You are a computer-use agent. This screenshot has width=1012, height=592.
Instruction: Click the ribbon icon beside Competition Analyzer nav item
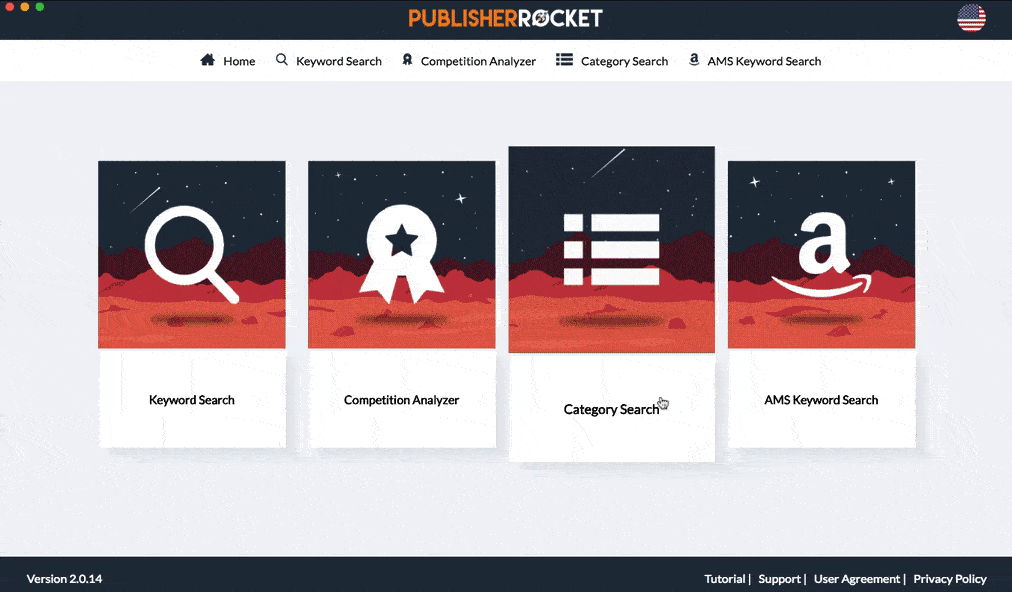(406, 60)
